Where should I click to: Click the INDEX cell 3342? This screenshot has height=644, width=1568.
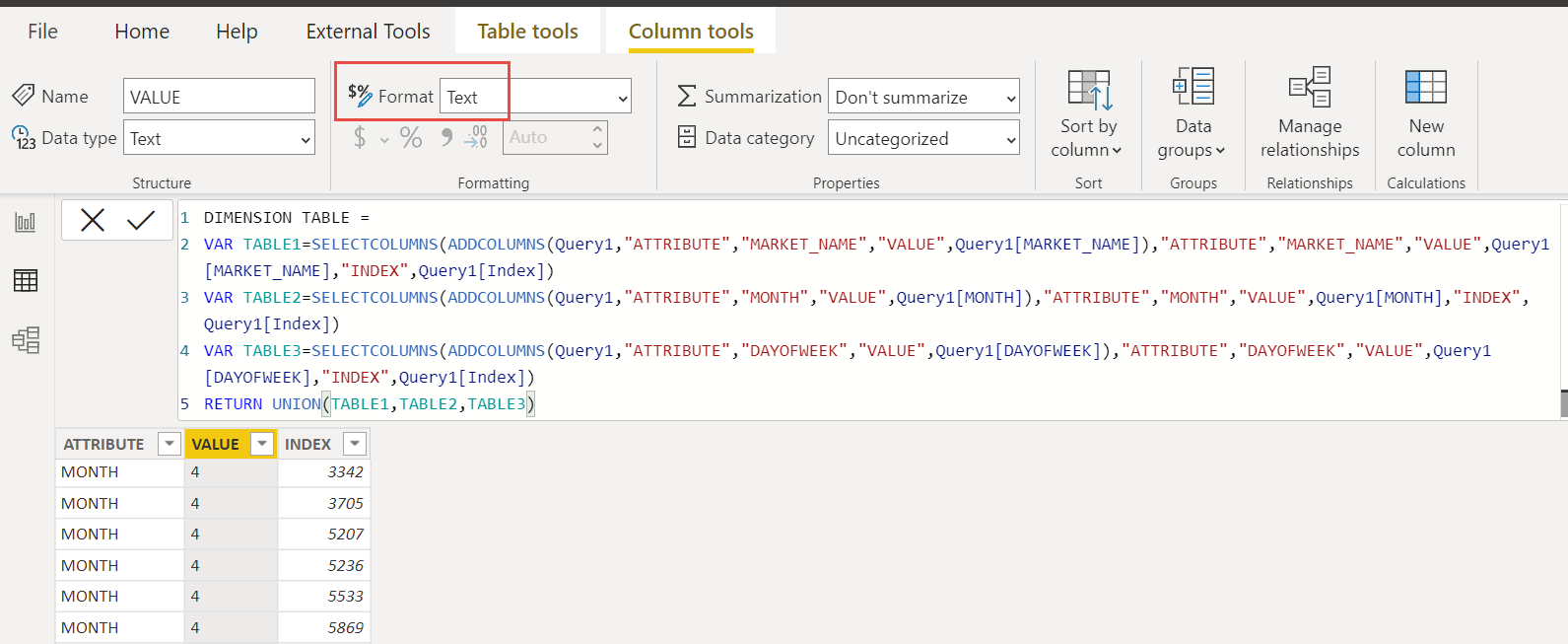coord(324,472)
